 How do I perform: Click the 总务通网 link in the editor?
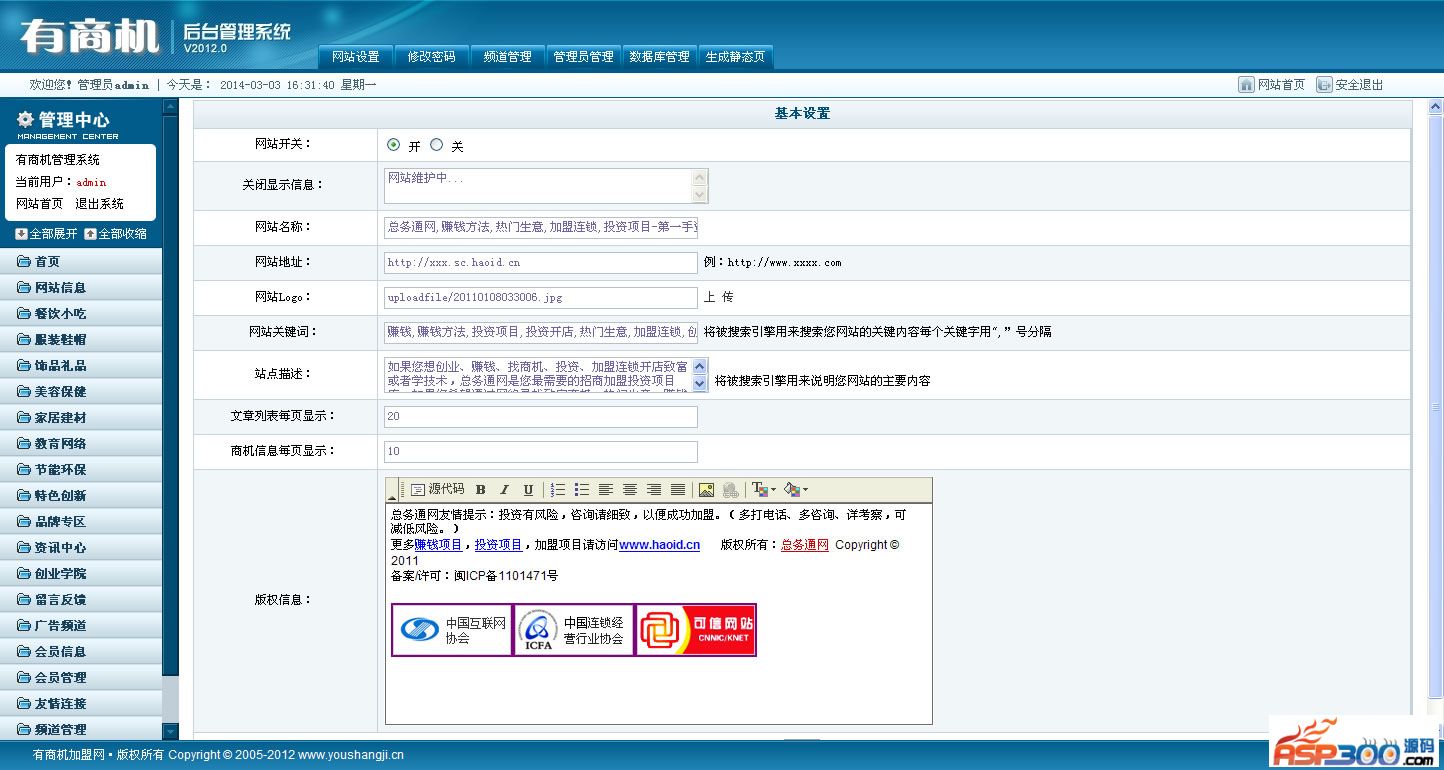pyautogui.click(x=805, y=545)
